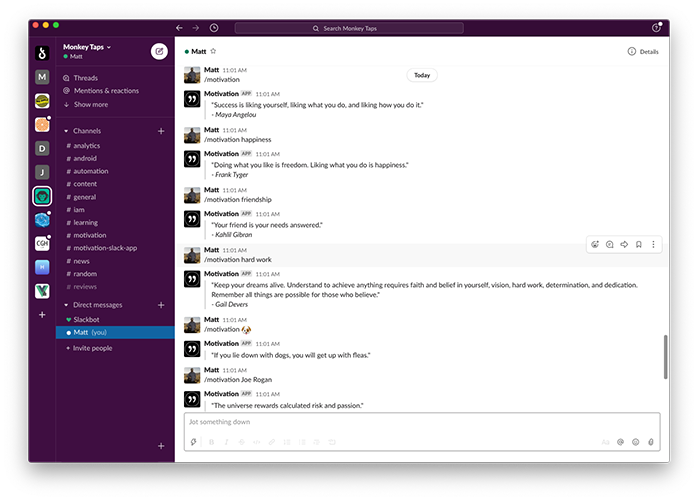Viewport: 698px width, 500px height.
Task: Open emoji picker in composer
Action: pyautogui.click(x=636, y=442)
